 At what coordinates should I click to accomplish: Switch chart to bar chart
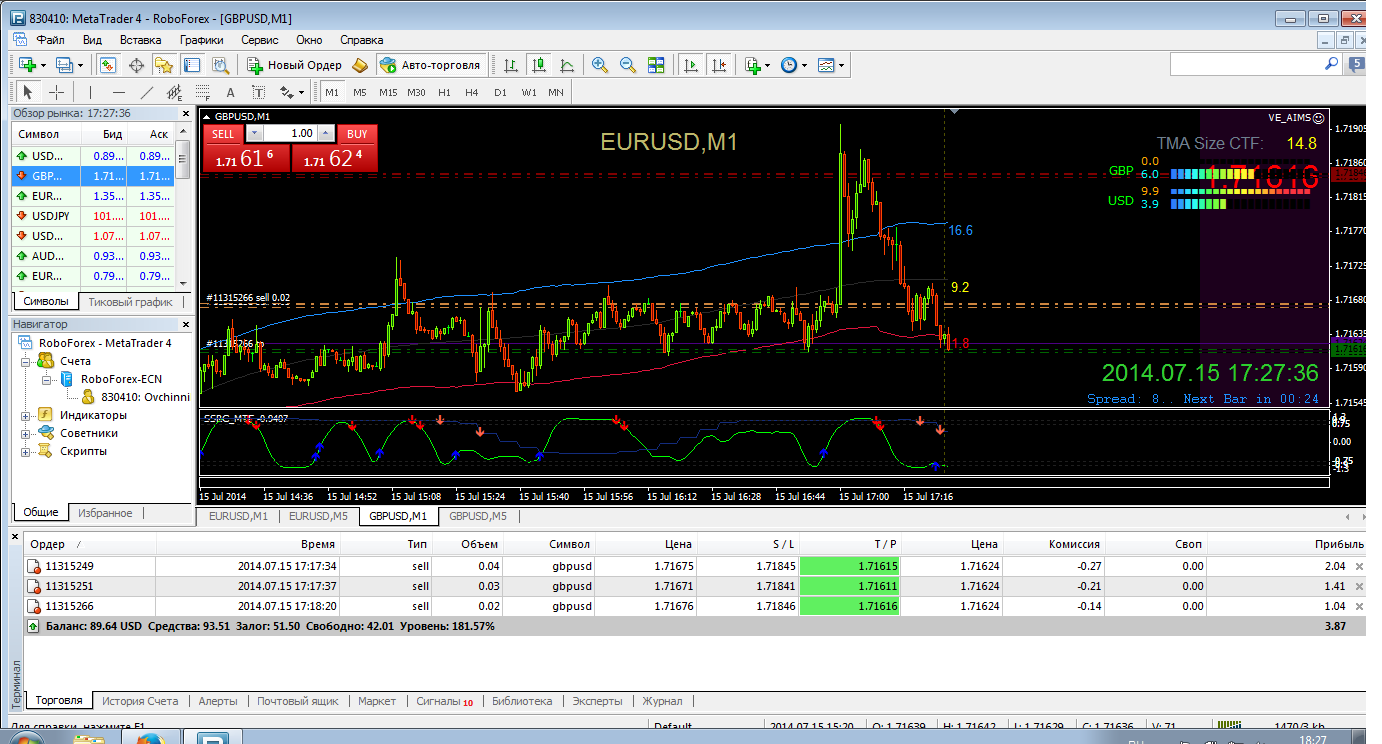pyautogui.click(x=511, y=65)
